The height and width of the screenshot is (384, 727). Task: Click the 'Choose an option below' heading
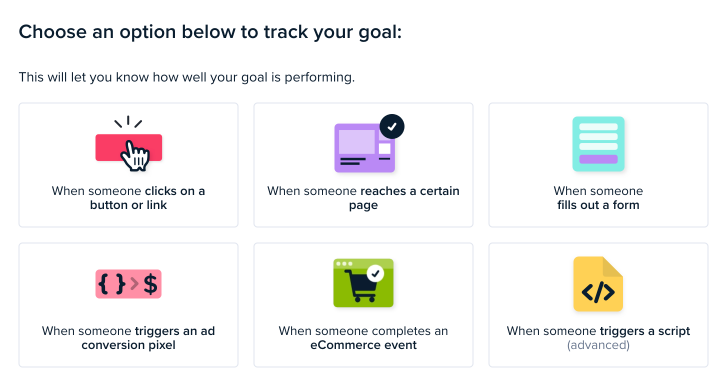(210, 32)
